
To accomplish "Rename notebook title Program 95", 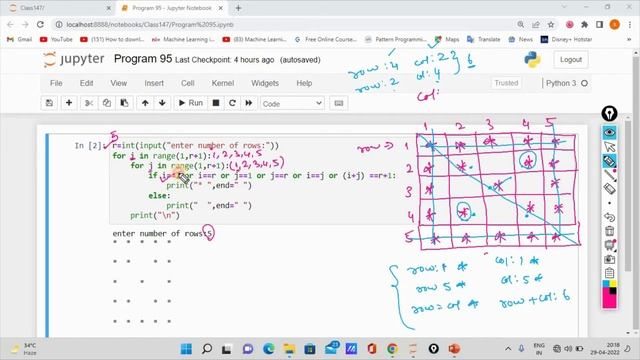I will (x=143, y=59).
